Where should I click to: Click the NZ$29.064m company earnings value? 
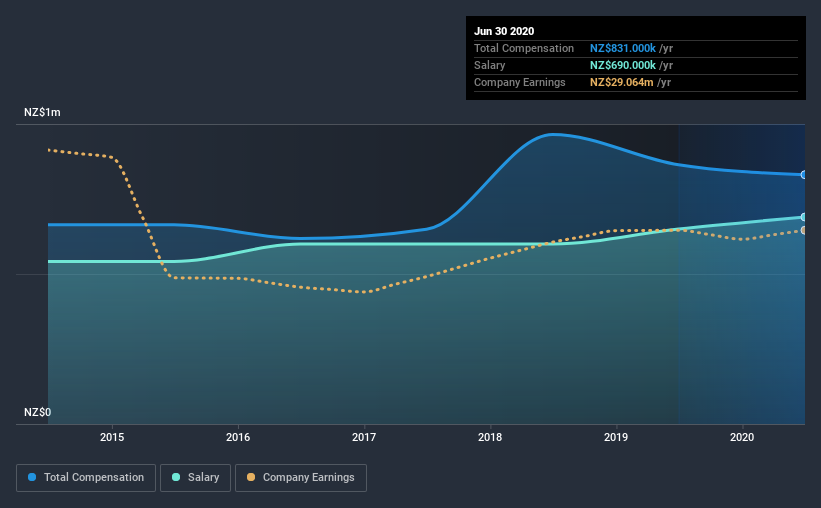622,82
